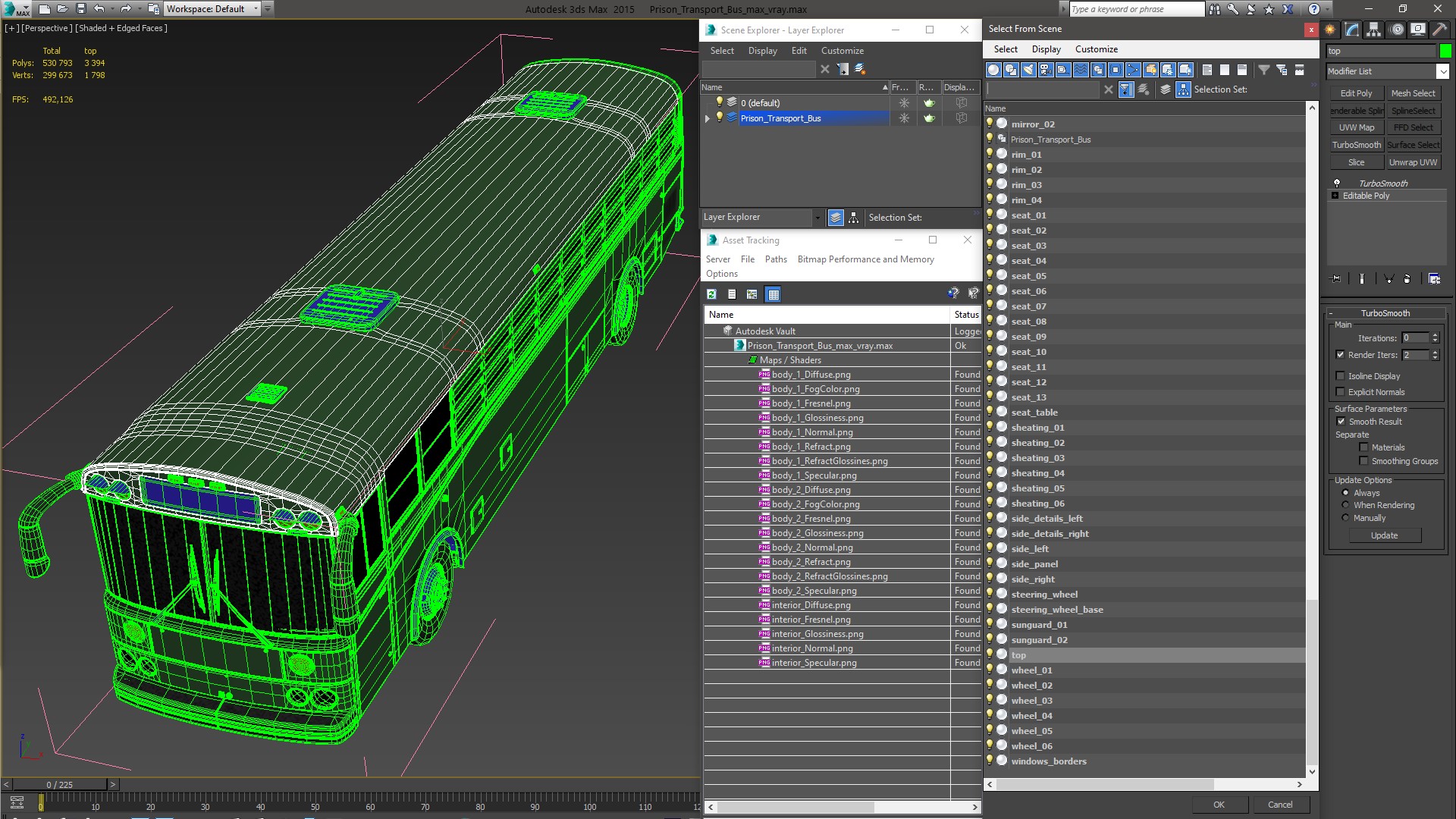Open the 3ds Max application menu logo
This screenshot has width=1456, height=819.
[15, 9]
